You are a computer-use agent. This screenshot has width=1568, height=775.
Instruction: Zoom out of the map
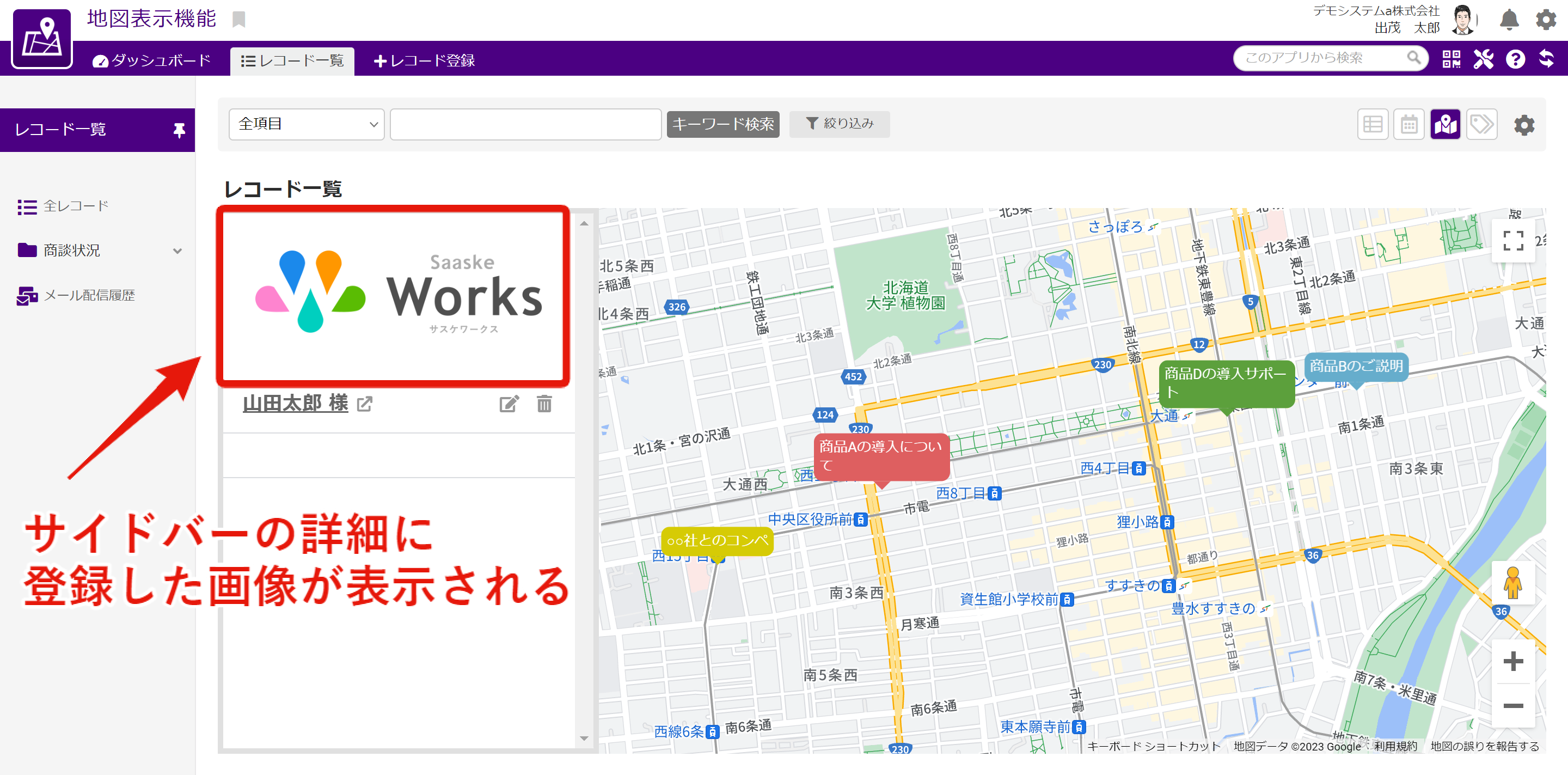(x=1513, y=706)
